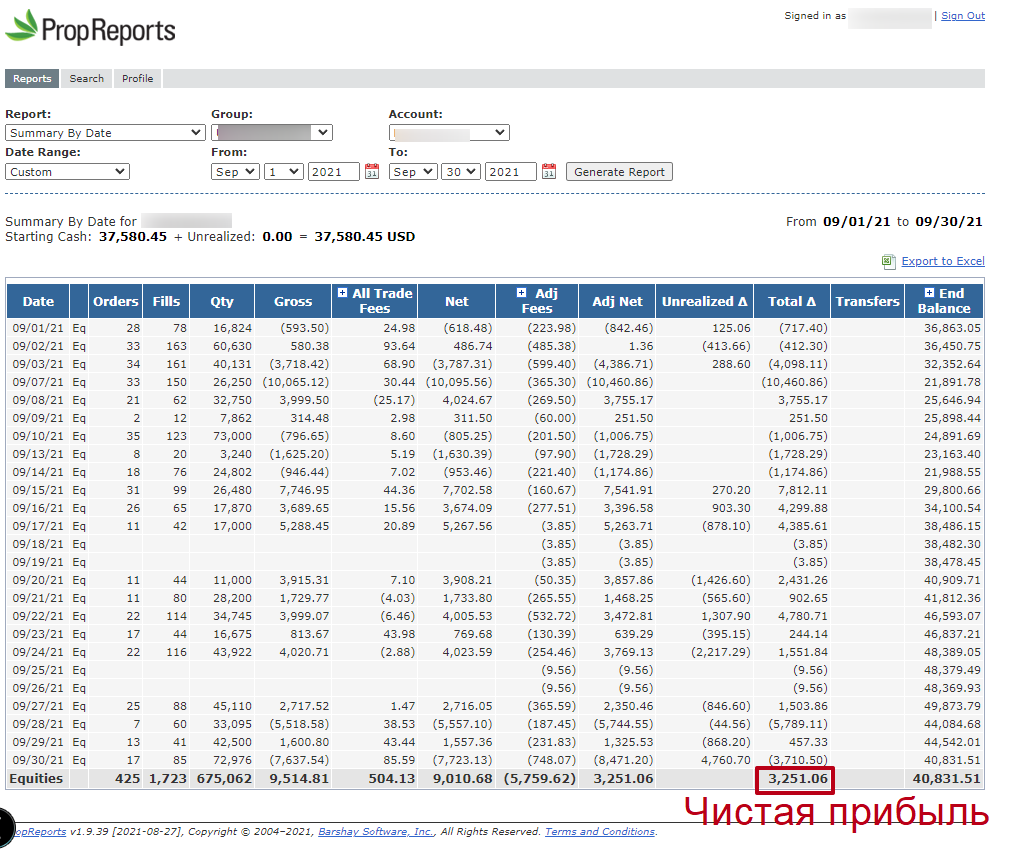Open the Reports tab
Screen dimensions: 1027x863
click(x=32, y=79)
